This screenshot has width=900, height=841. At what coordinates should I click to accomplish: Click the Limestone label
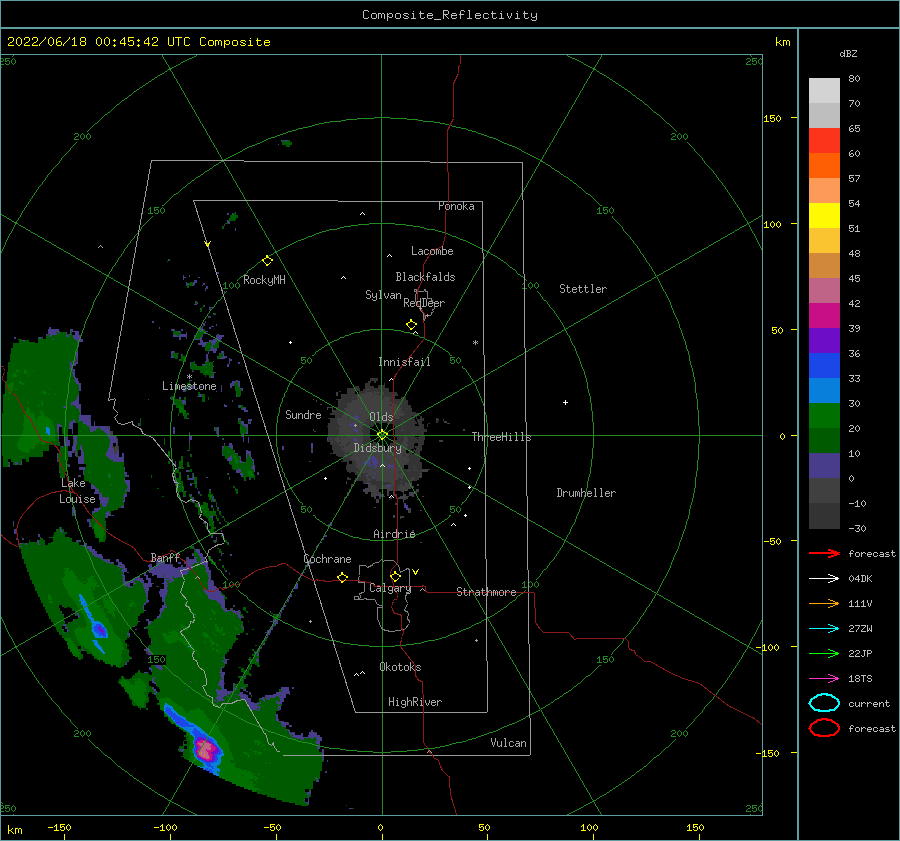tap(189, 386)
